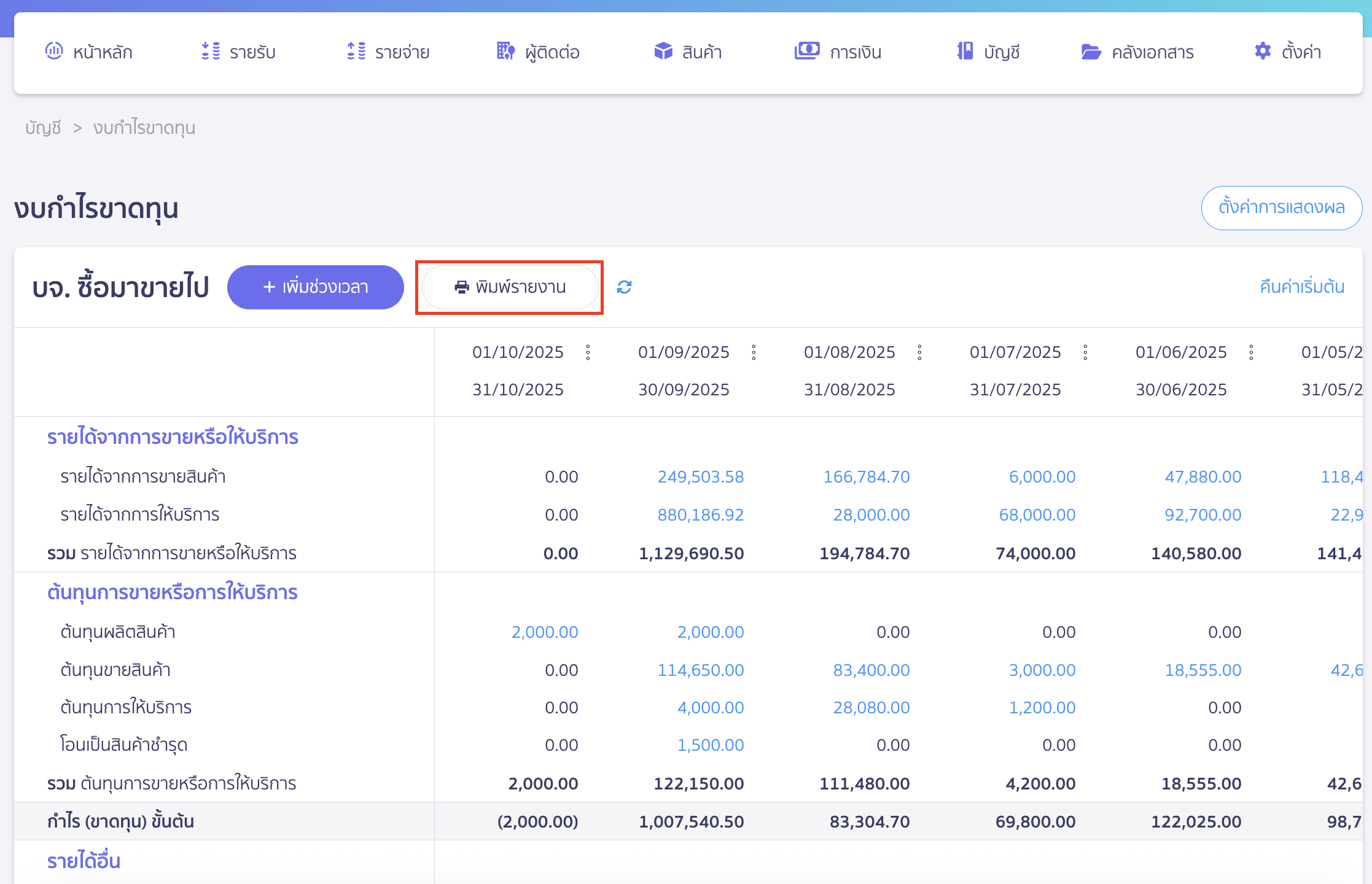
Task: Click the สินค้า product box icon
Action: 663,51
